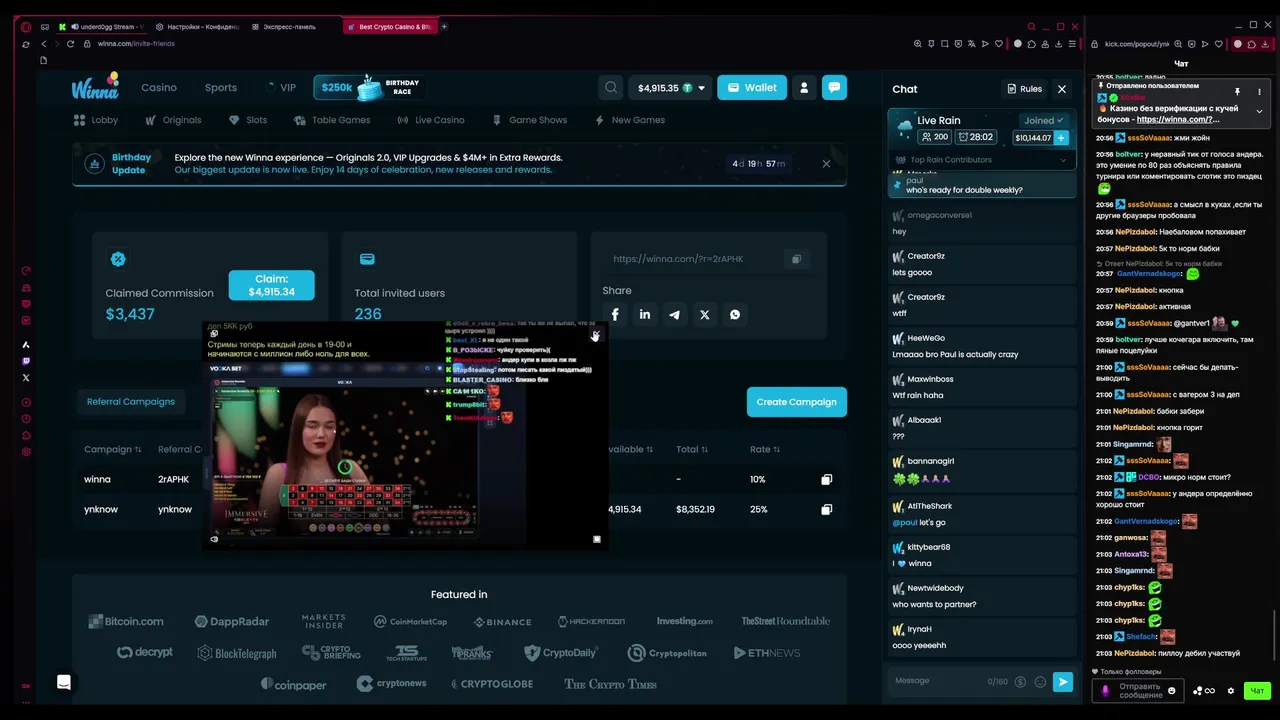
Task: Go to VIP page
Action: point(281,88)
